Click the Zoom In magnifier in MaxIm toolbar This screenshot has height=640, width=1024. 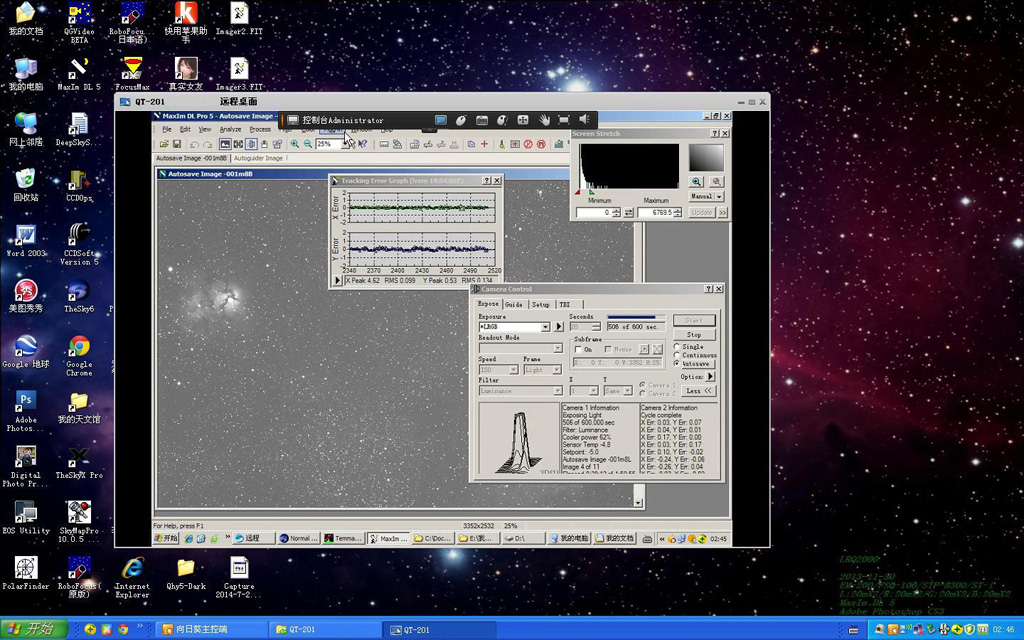click(x=295, y=144)
